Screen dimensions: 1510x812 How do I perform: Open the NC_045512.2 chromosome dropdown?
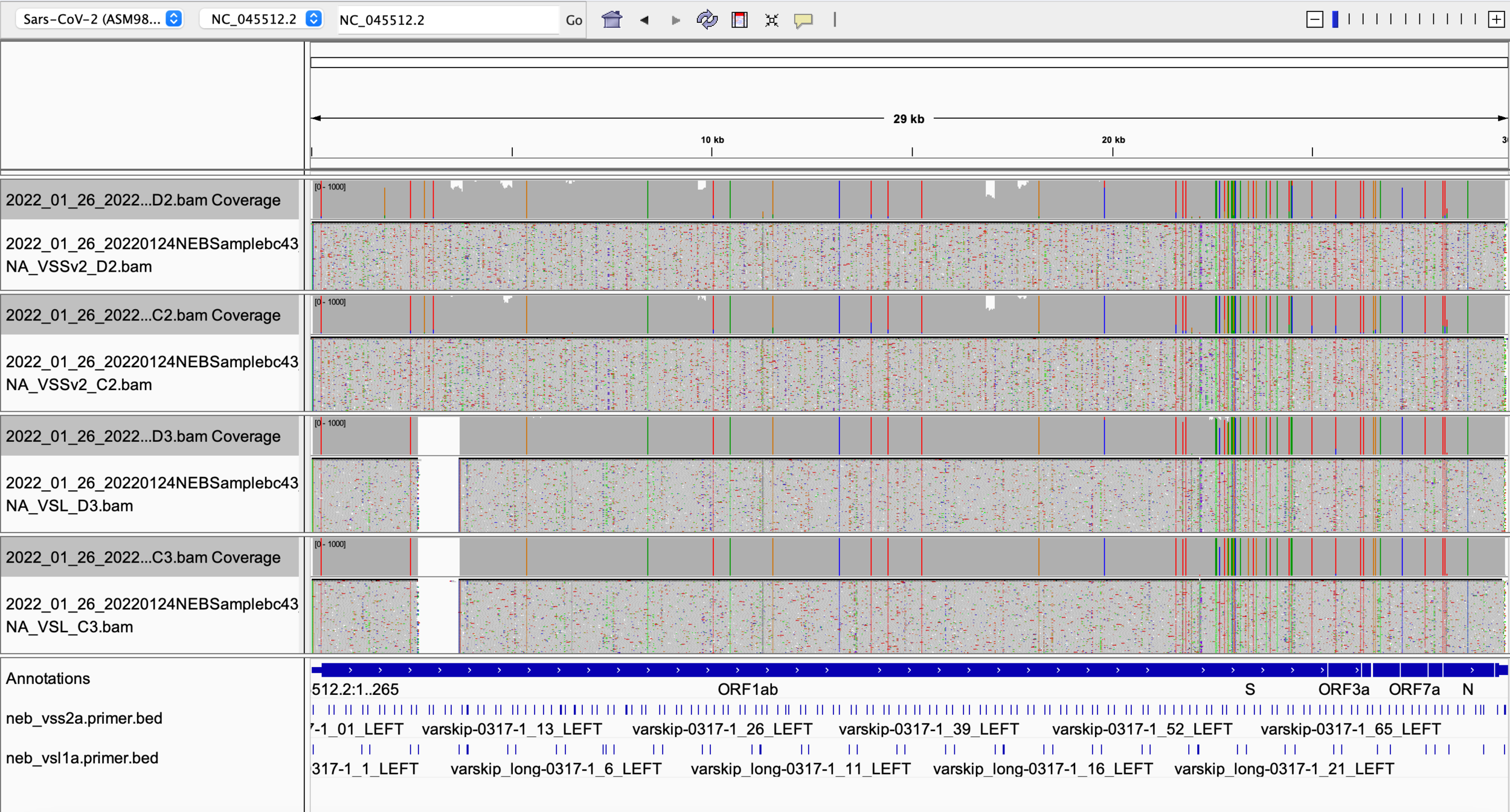261,19
